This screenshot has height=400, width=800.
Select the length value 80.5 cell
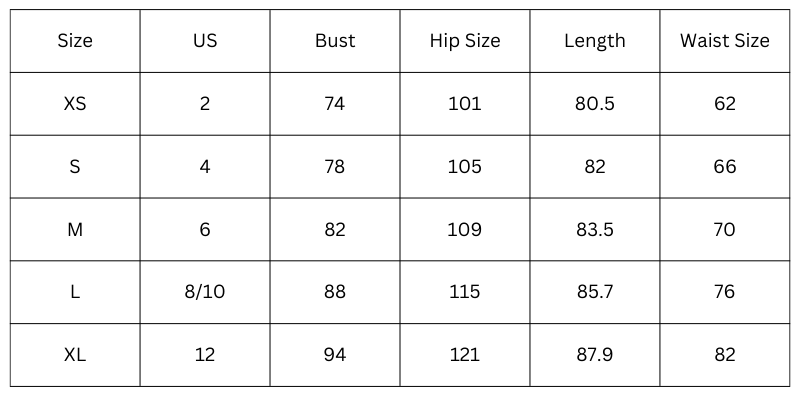pyautogui.click(x=595, y=104)
